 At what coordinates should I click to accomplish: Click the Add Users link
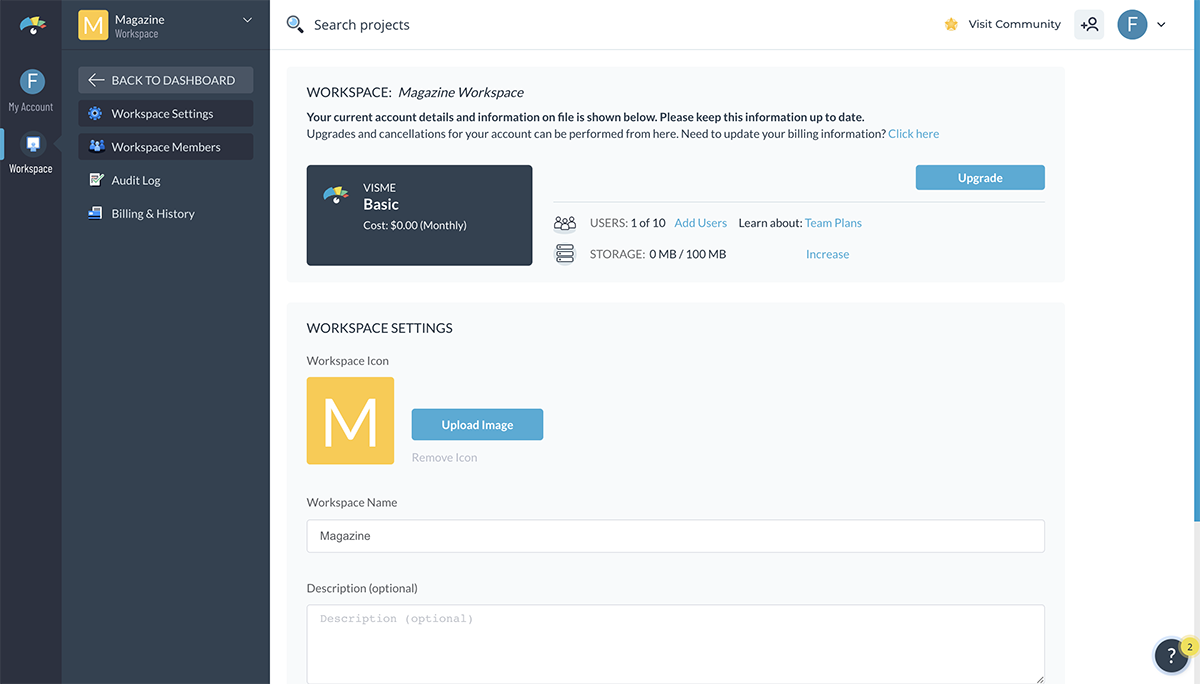700,223
